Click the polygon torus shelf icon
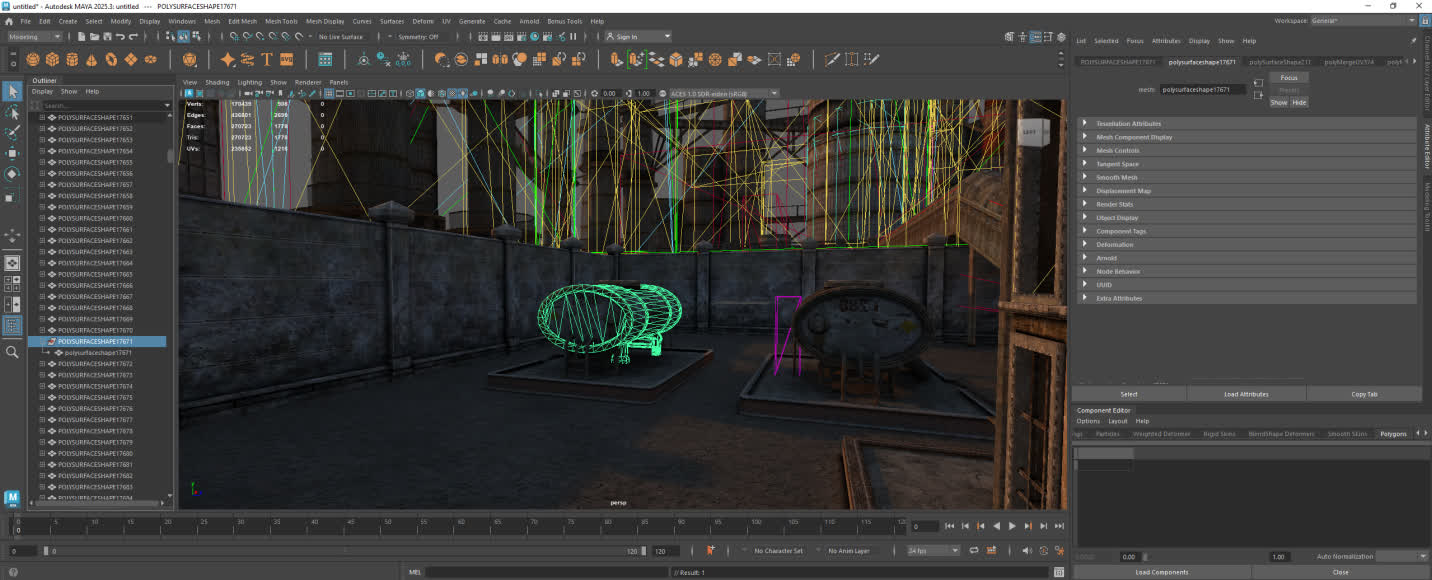Viewport: 1432px width, 580px height. coord(111,60)
